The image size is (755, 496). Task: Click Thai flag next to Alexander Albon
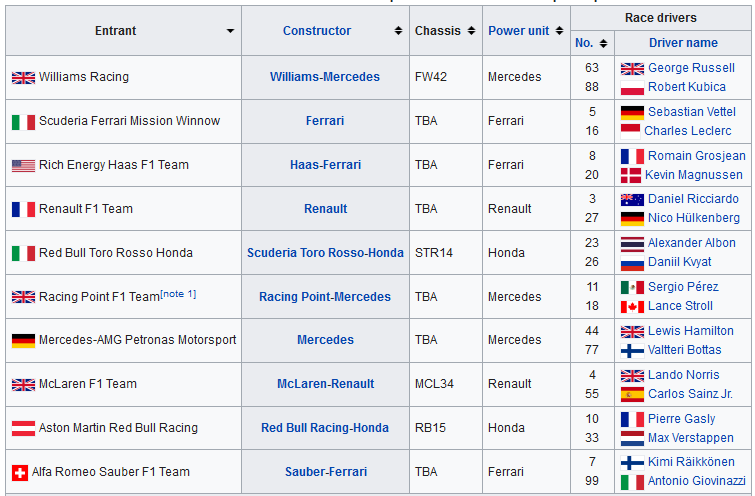632,244
